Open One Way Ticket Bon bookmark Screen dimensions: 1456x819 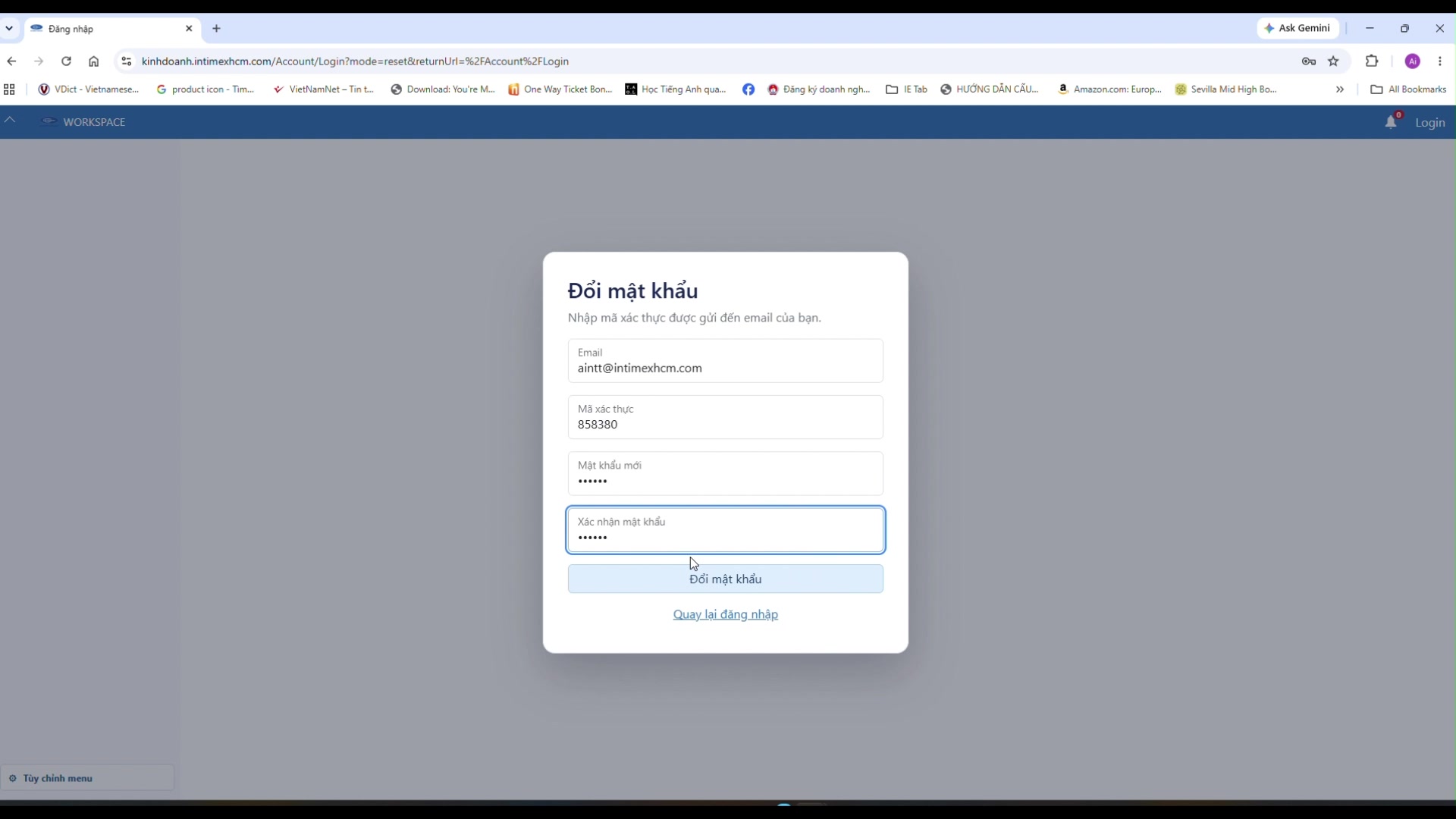(560, 89)
